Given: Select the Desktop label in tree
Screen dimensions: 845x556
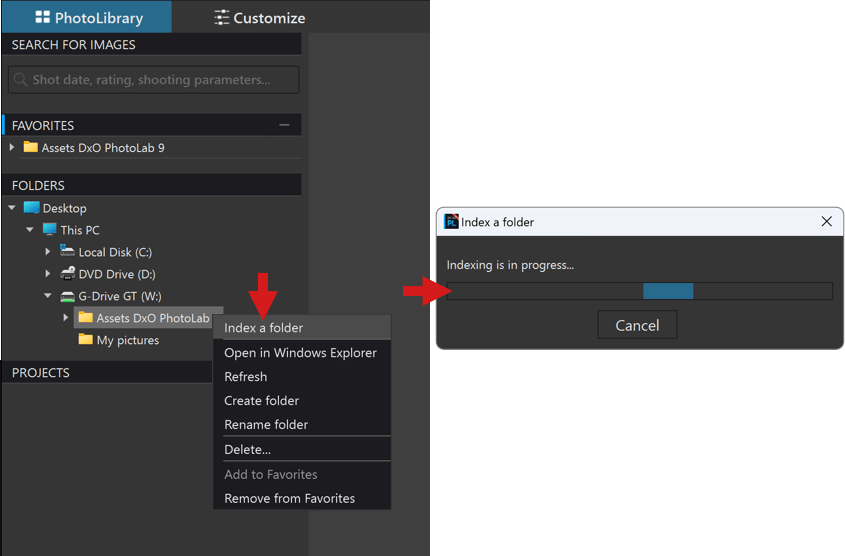Looking at the screenshot, I should pos(65,208).
